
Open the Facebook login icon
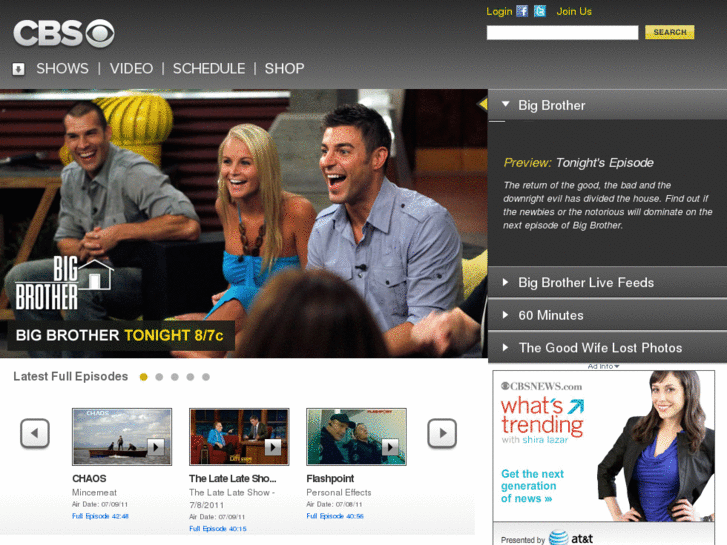522,11
